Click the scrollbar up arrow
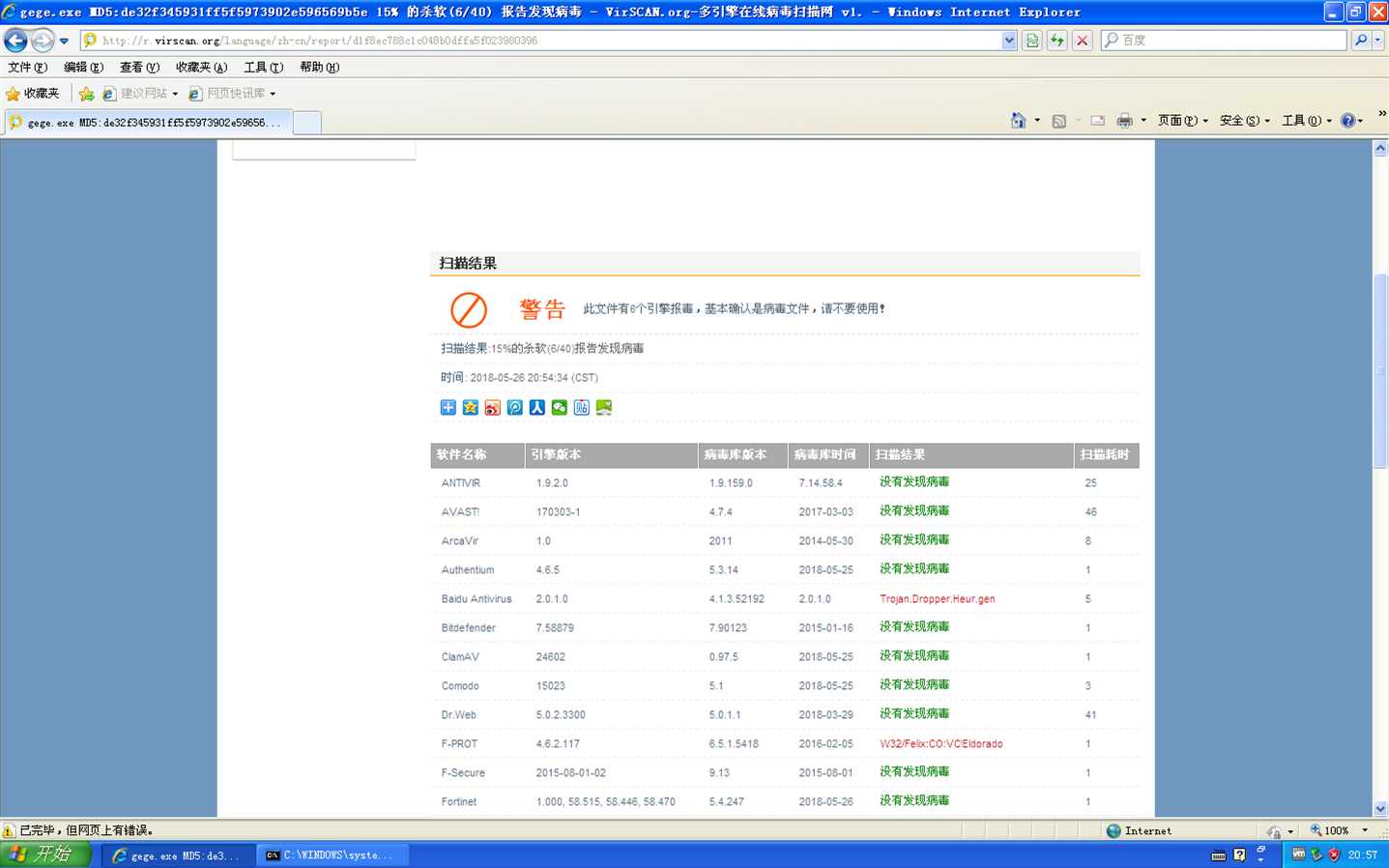The width and height of the screenshot is (1389, 868). 1380,149
